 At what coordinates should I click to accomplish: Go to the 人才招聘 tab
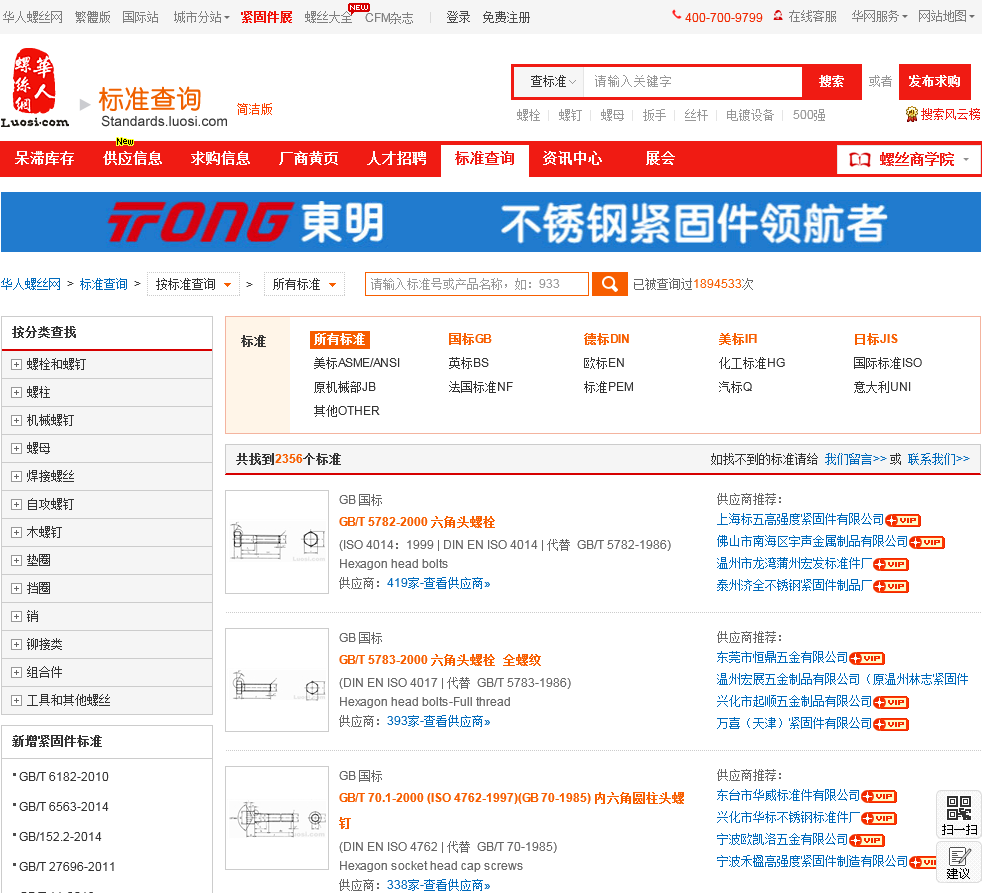(x=396, y=159)
